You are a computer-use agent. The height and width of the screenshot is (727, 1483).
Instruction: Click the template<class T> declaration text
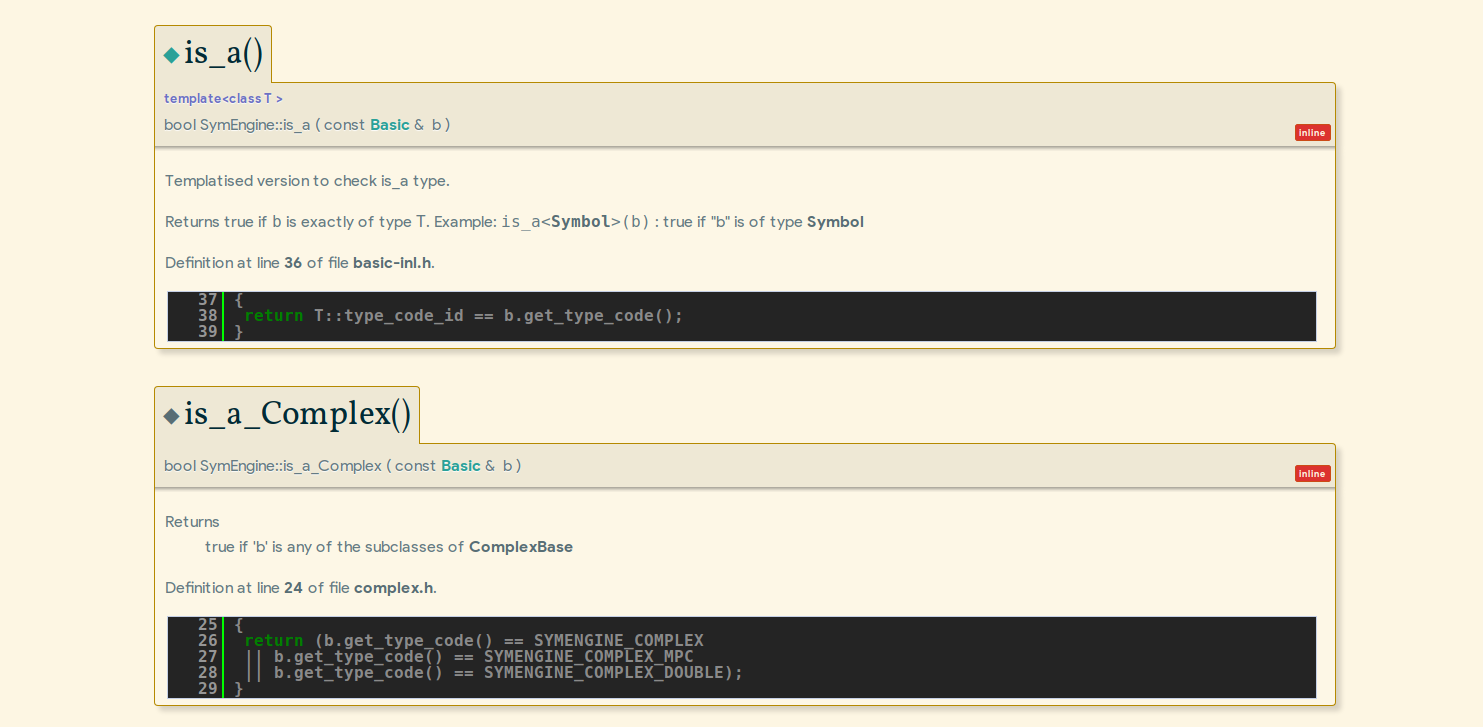(x=223, y=99)
